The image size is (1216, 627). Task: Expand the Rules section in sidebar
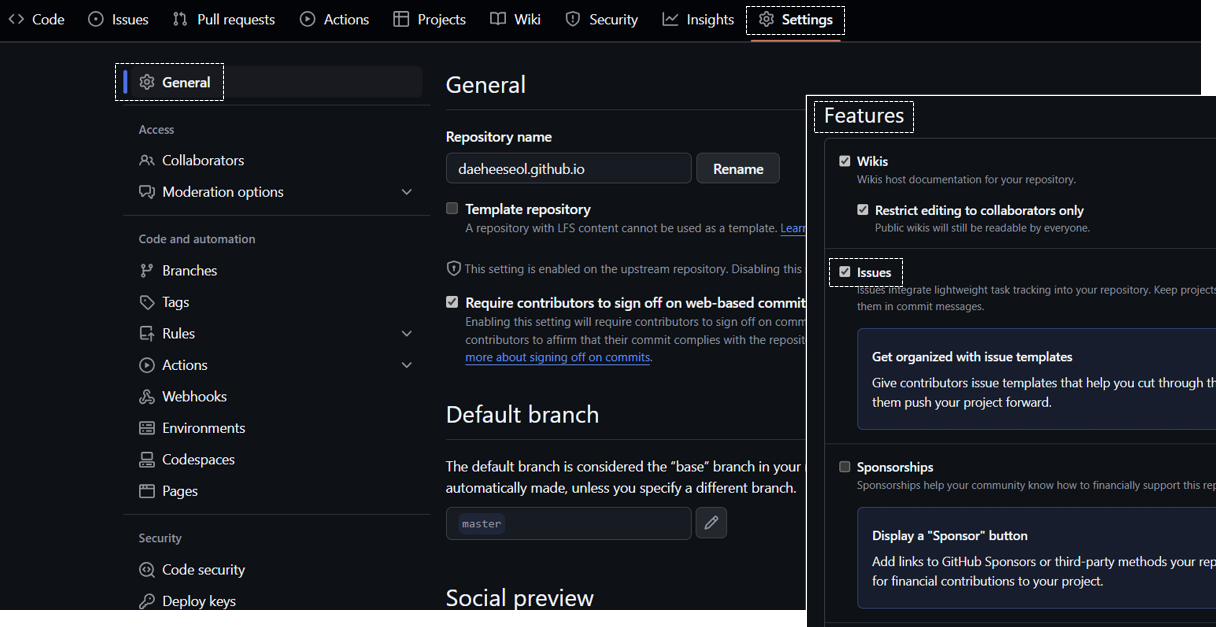(x=406, y=333)
